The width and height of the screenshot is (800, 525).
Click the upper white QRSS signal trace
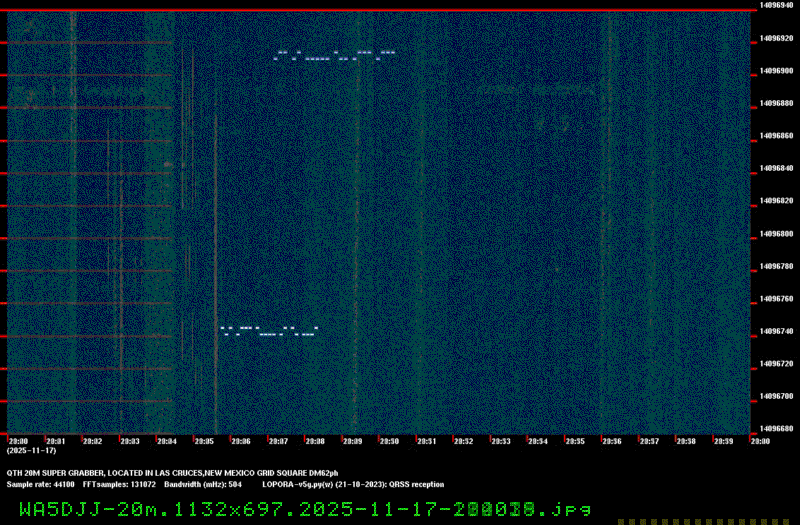click(334, 56)
